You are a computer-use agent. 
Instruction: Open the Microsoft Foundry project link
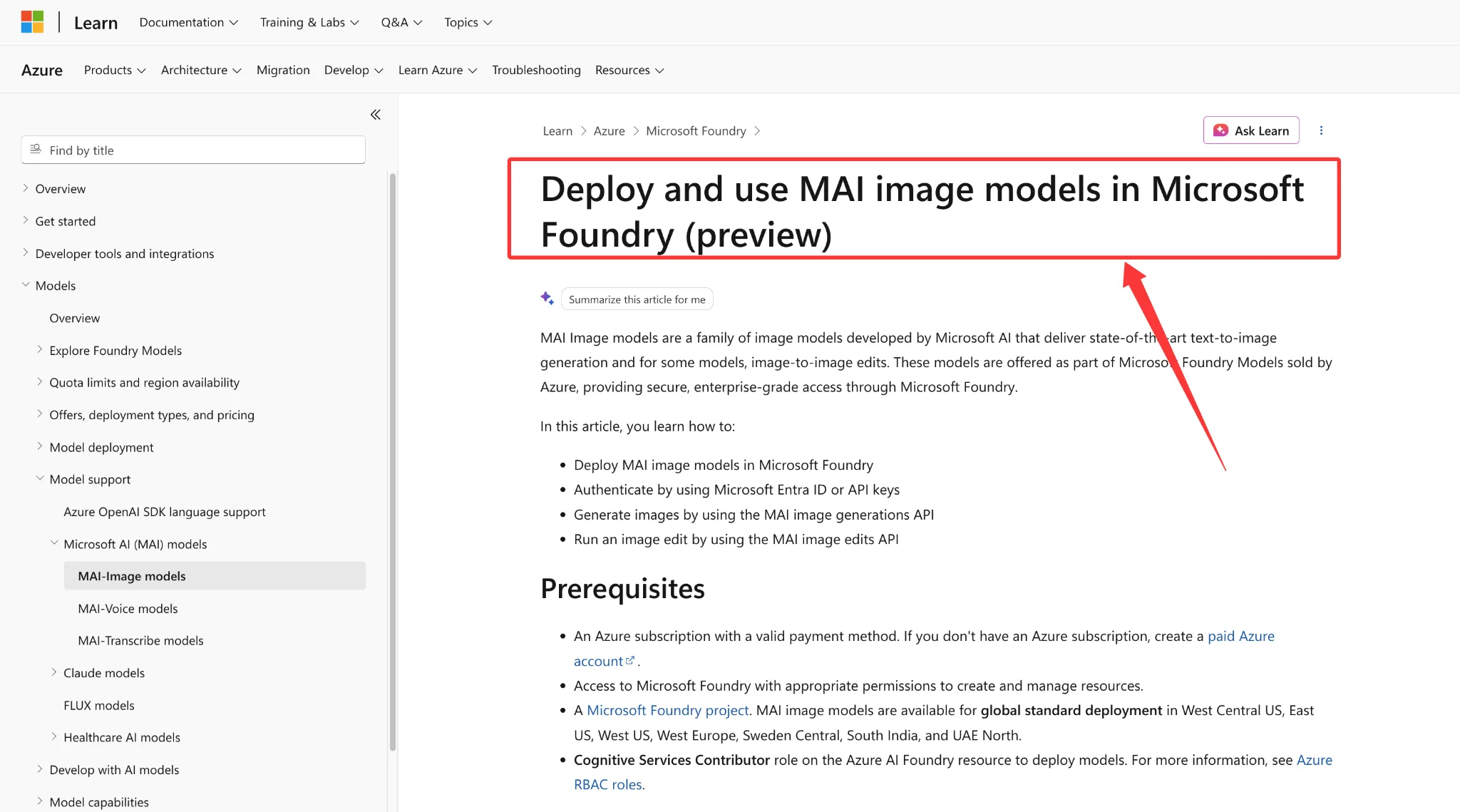coord(667,711)
